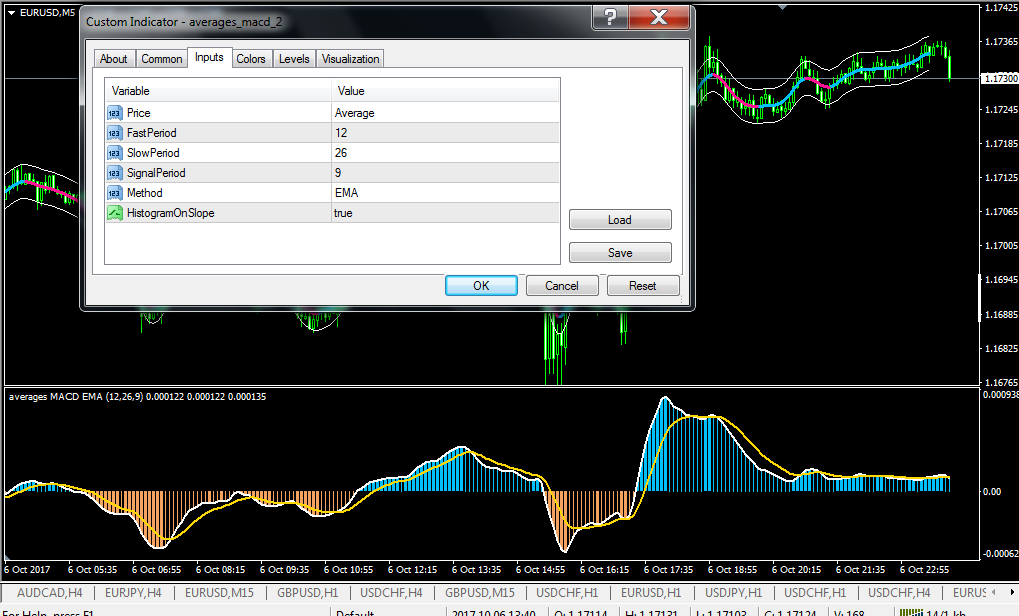Switch to the Visualization tab

[350, 58]
